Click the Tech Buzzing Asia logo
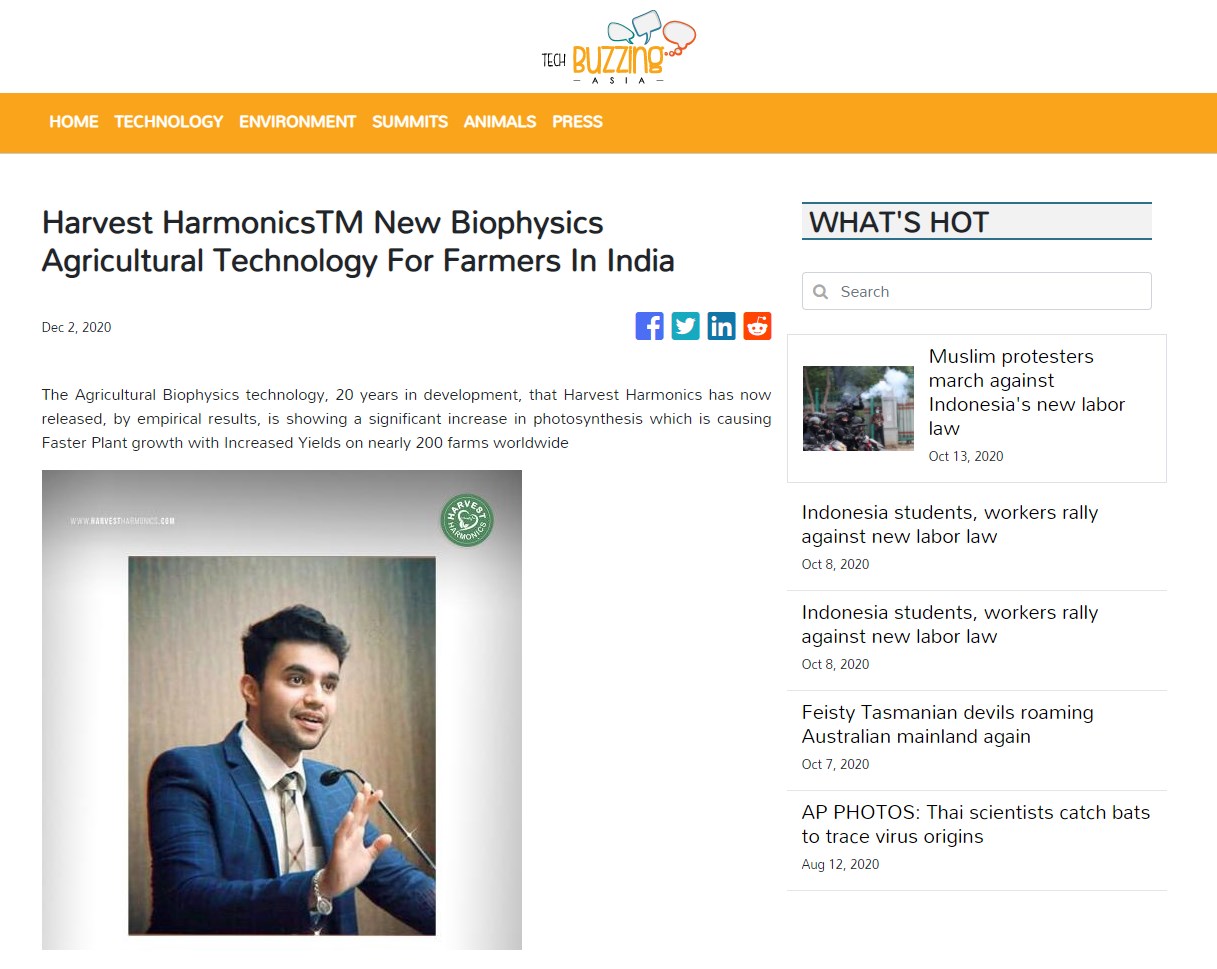 click(619, 47)
